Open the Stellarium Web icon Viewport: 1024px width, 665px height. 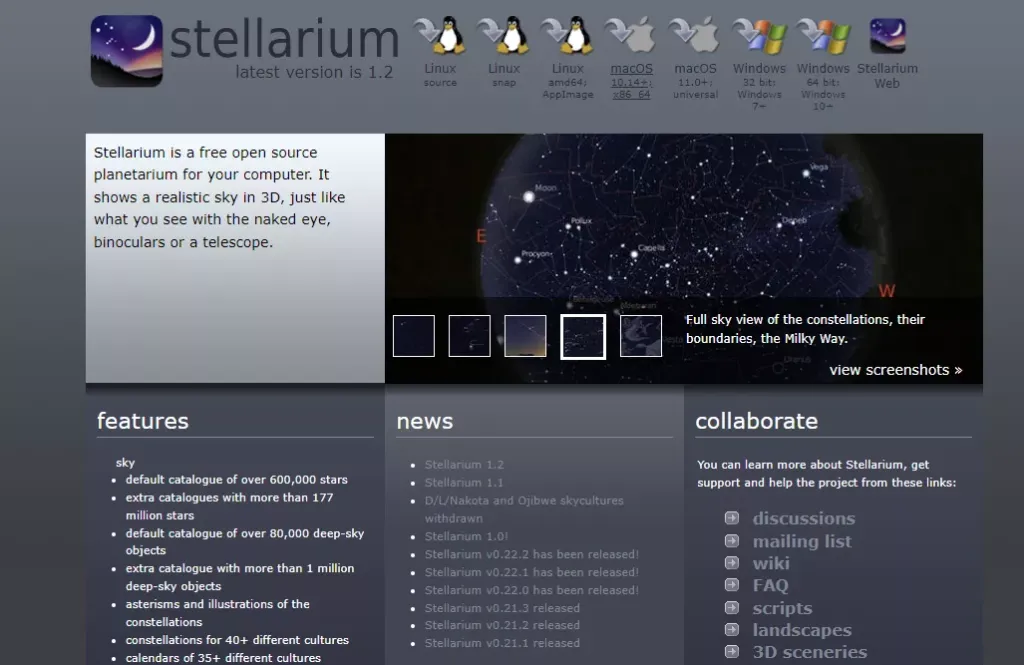(888, 36)
